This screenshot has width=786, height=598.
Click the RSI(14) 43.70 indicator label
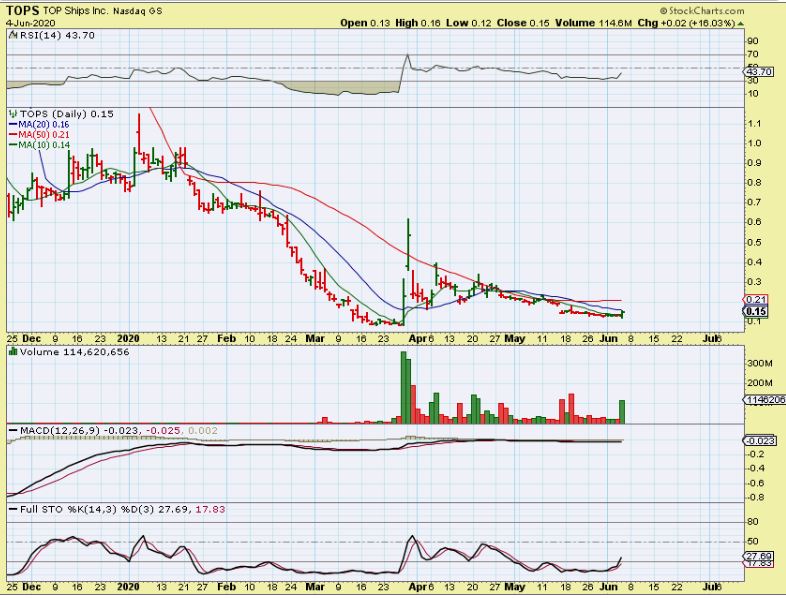(x=56, y=35)
